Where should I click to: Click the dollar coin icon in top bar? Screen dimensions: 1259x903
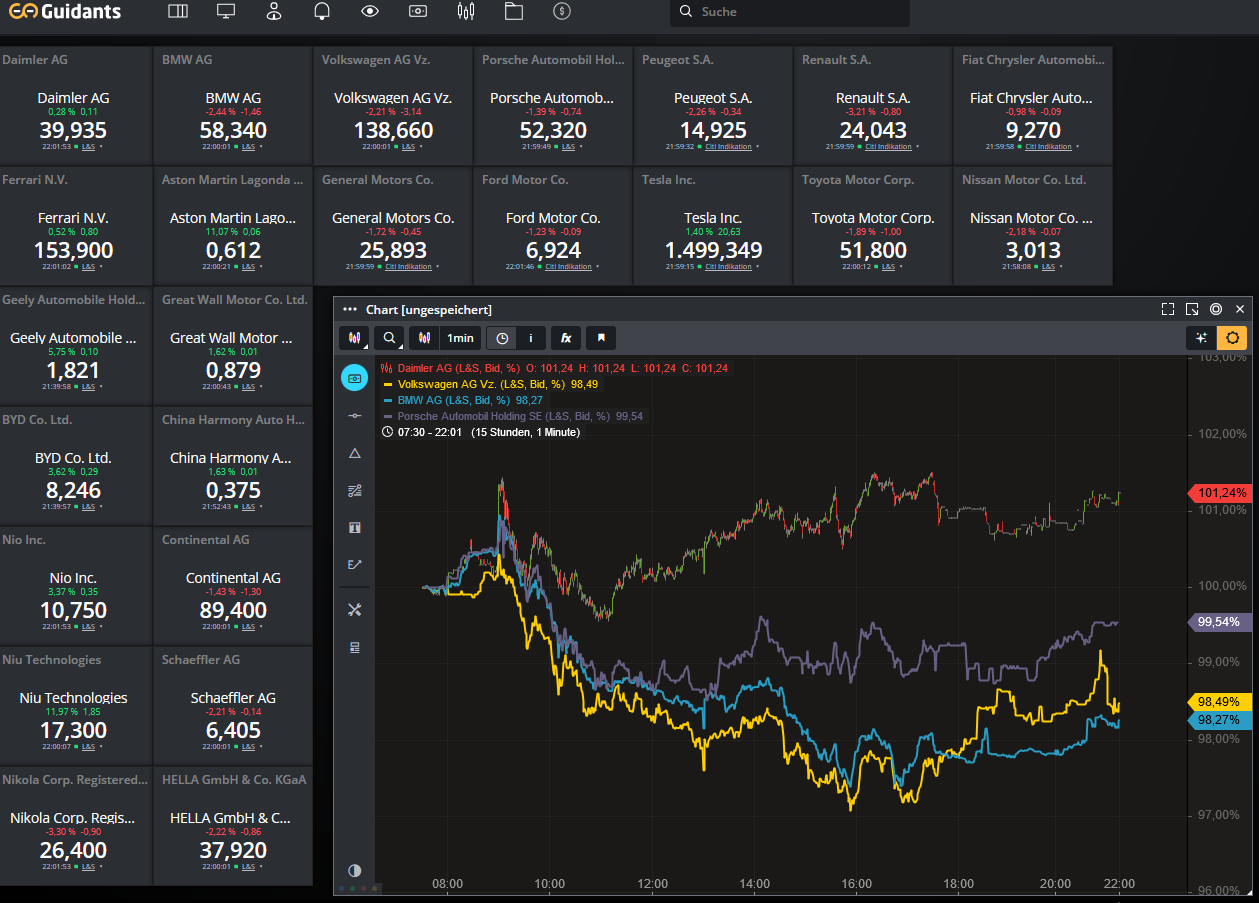(562, 12)
